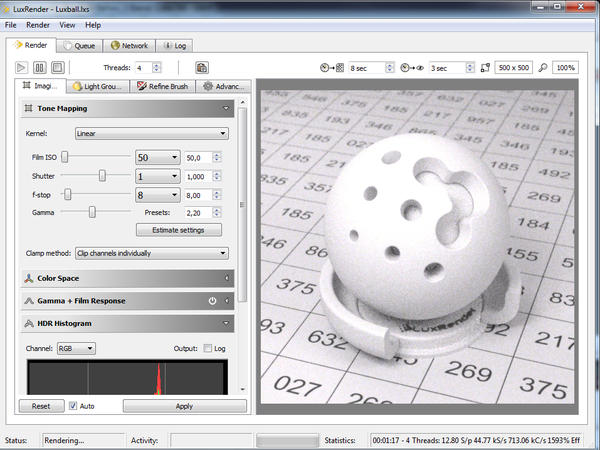Click the zoom magnifier icon

[x=542, y=67]
